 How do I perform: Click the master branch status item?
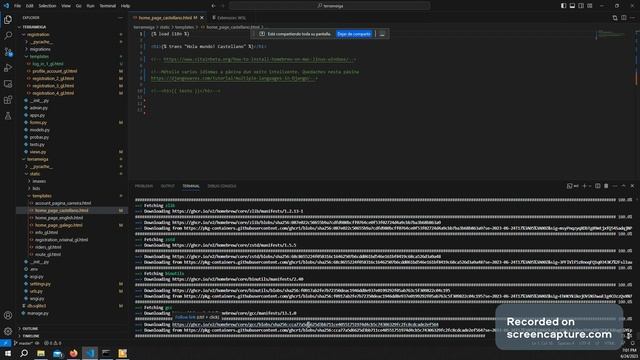(24, 343)
